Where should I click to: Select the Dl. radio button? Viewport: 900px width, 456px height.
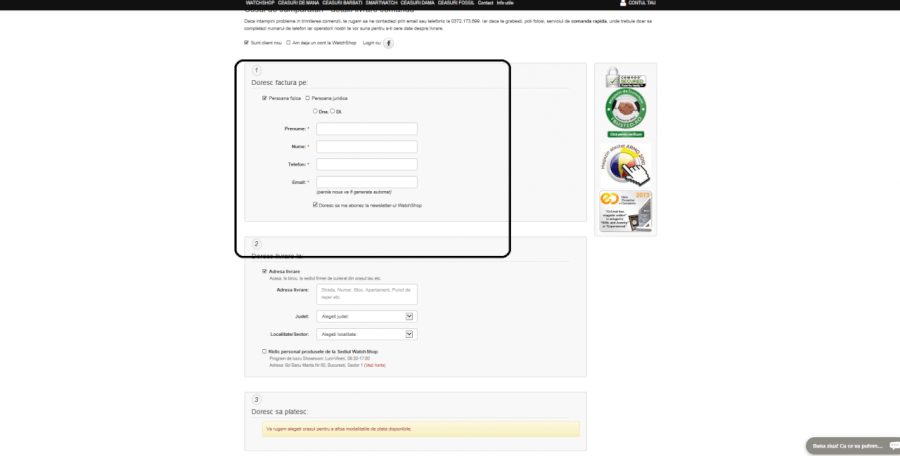point(332,111)
